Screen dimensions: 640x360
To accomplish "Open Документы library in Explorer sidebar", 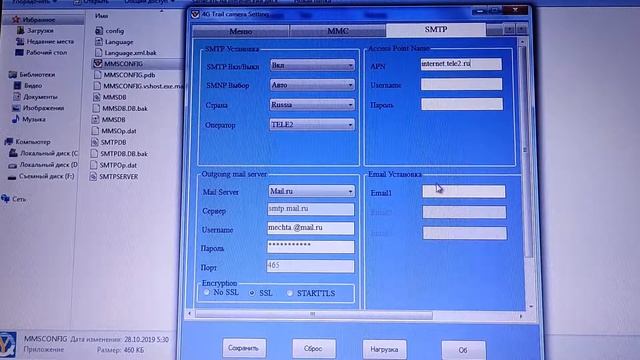I will pos(40,97).
